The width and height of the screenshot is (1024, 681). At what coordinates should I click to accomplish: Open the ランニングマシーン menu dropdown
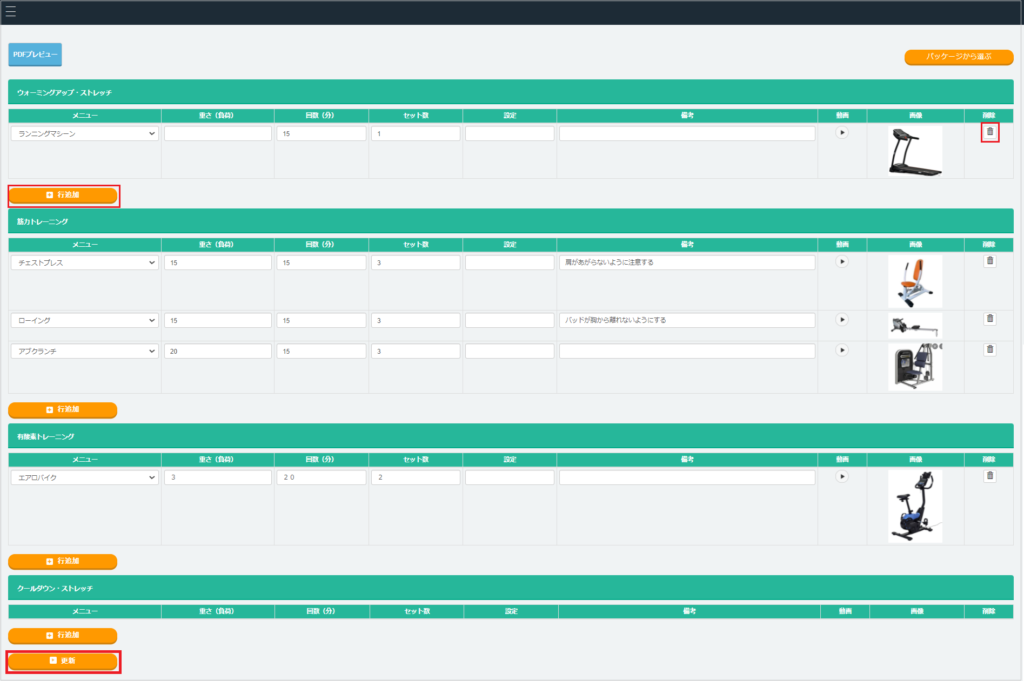point(85,133)
